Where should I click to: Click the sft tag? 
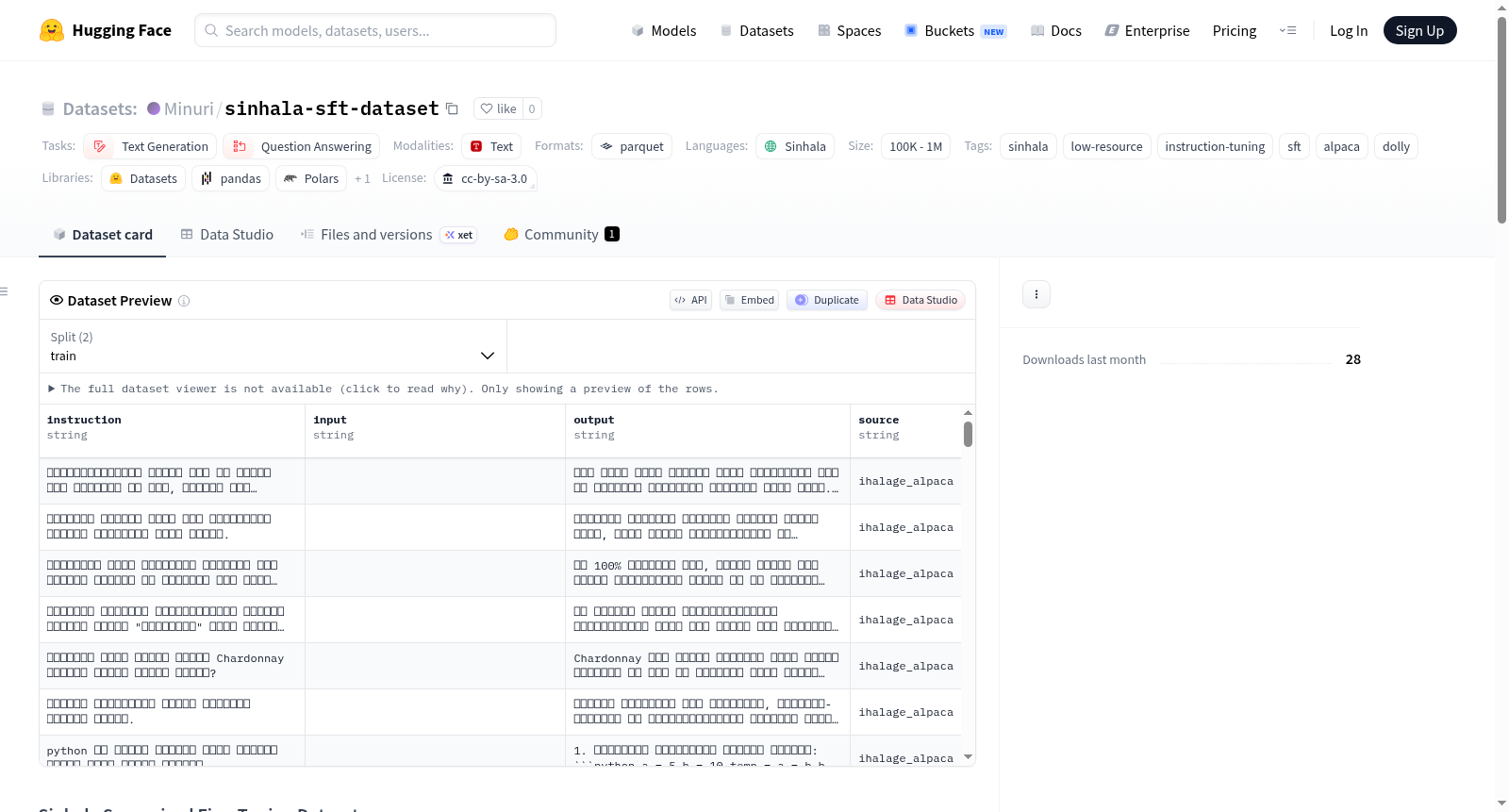1294,146
